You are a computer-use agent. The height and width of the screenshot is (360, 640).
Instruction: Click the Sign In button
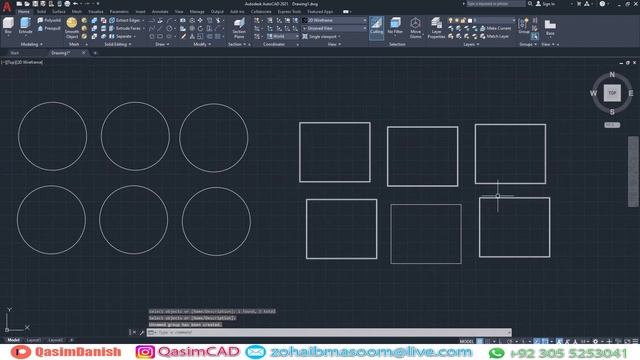545,4
